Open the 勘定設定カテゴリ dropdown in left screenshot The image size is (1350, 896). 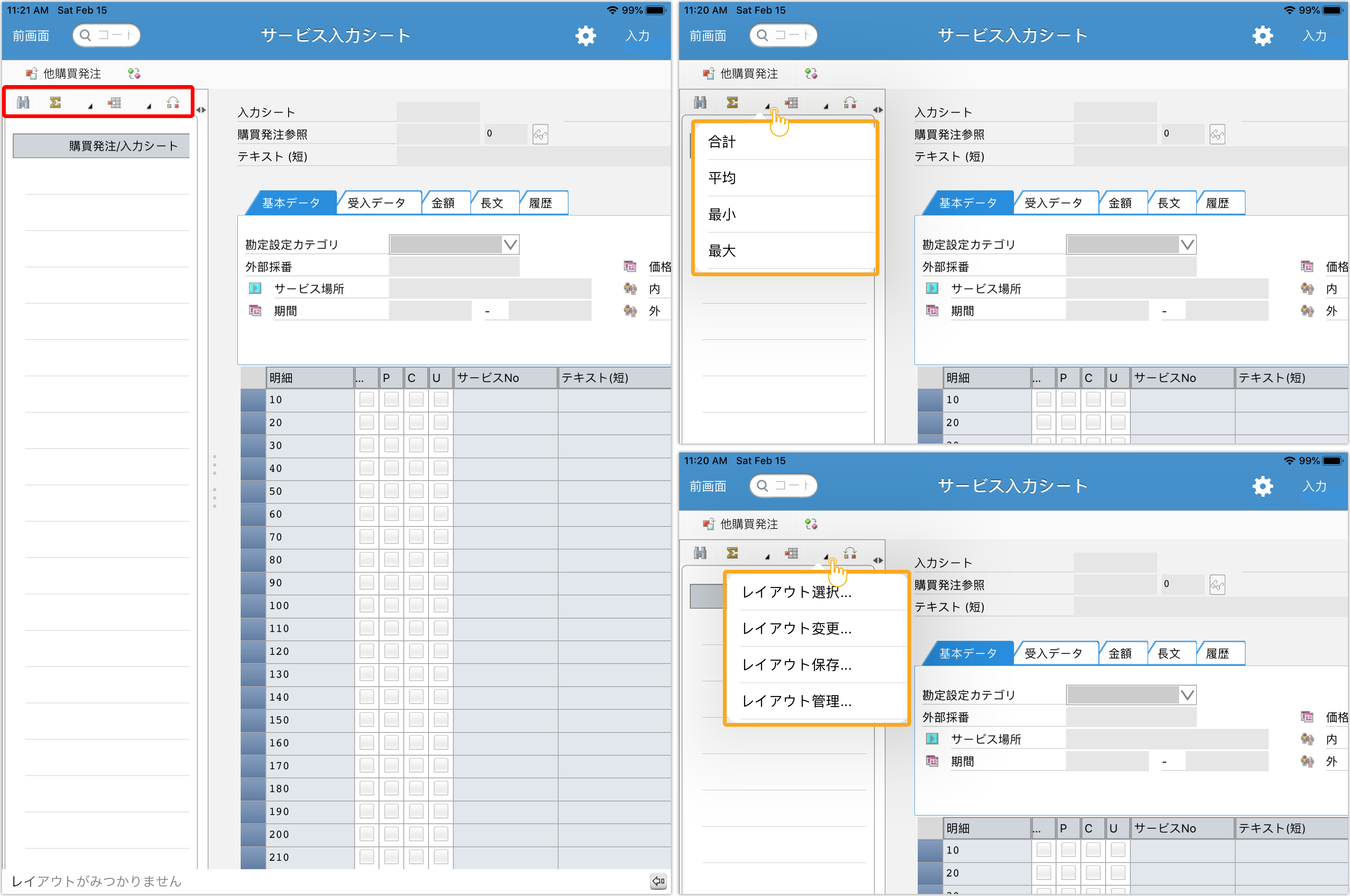(510, 245)
